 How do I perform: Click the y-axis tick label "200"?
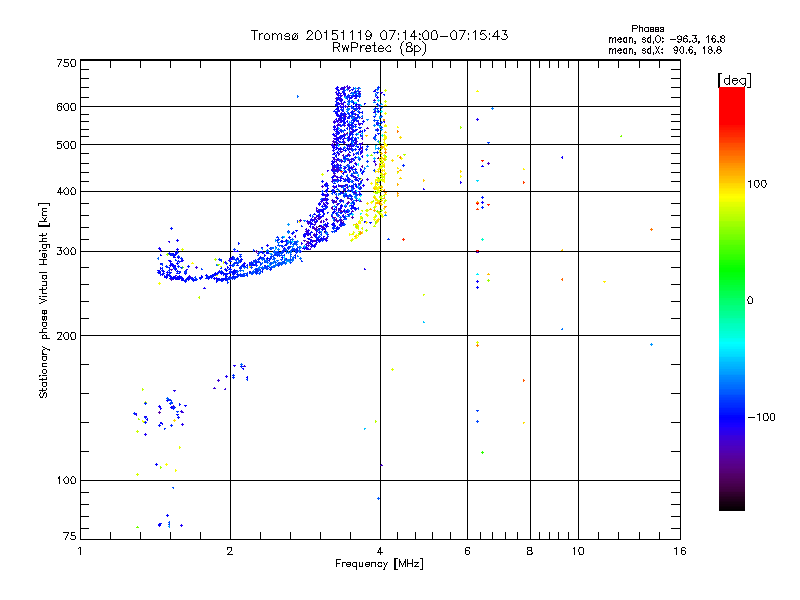[x=66, y=336]
